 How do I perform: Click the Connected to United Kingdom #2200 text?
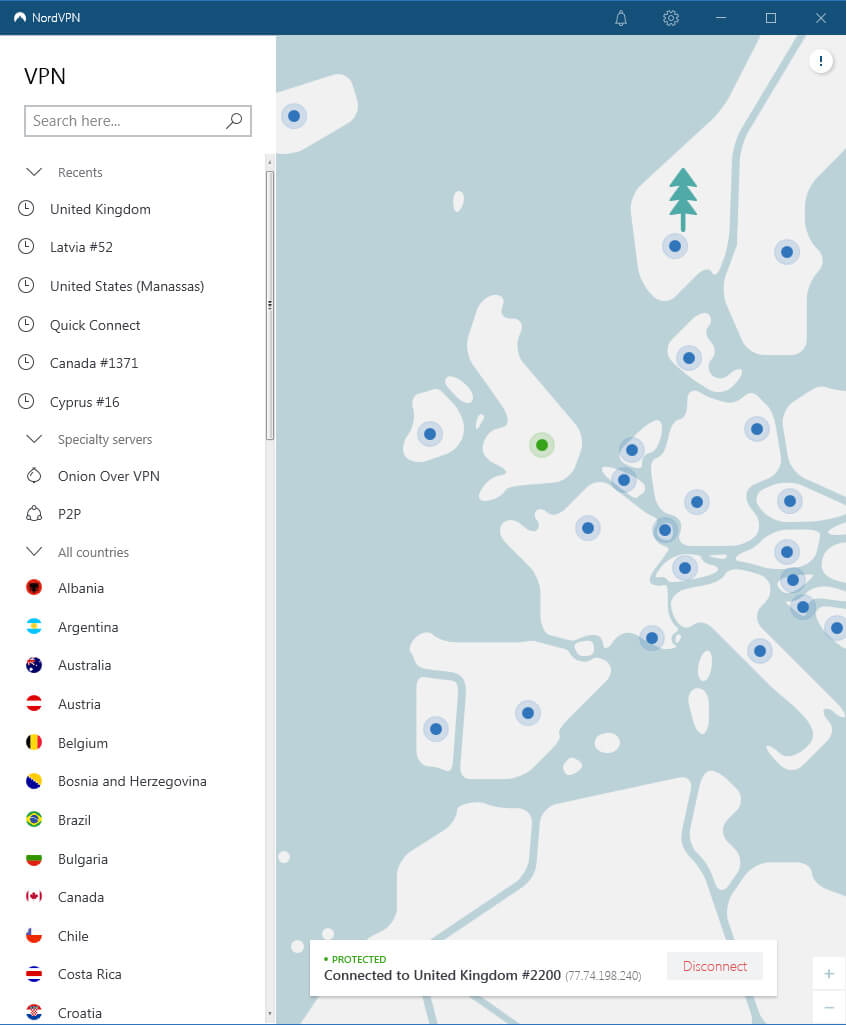442,975
